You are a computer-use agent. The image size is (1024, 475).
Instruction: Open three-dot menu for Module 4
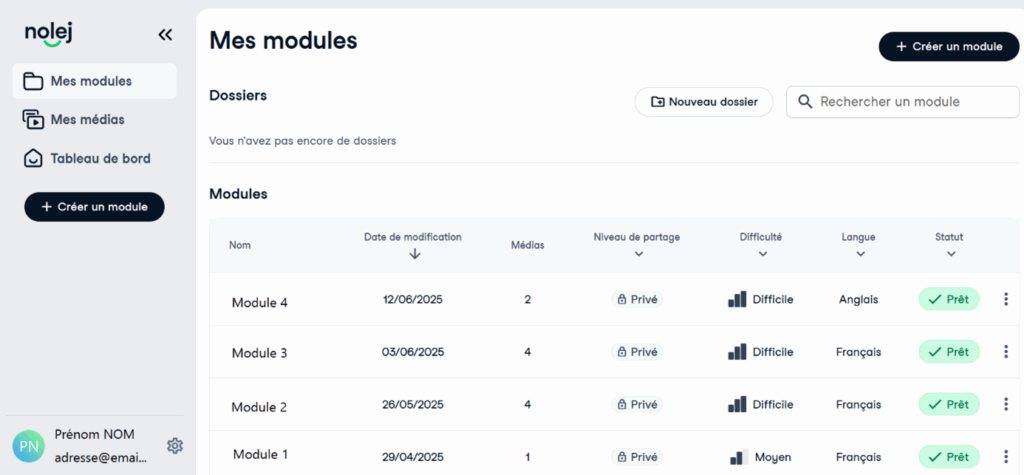pos(1005,299)
